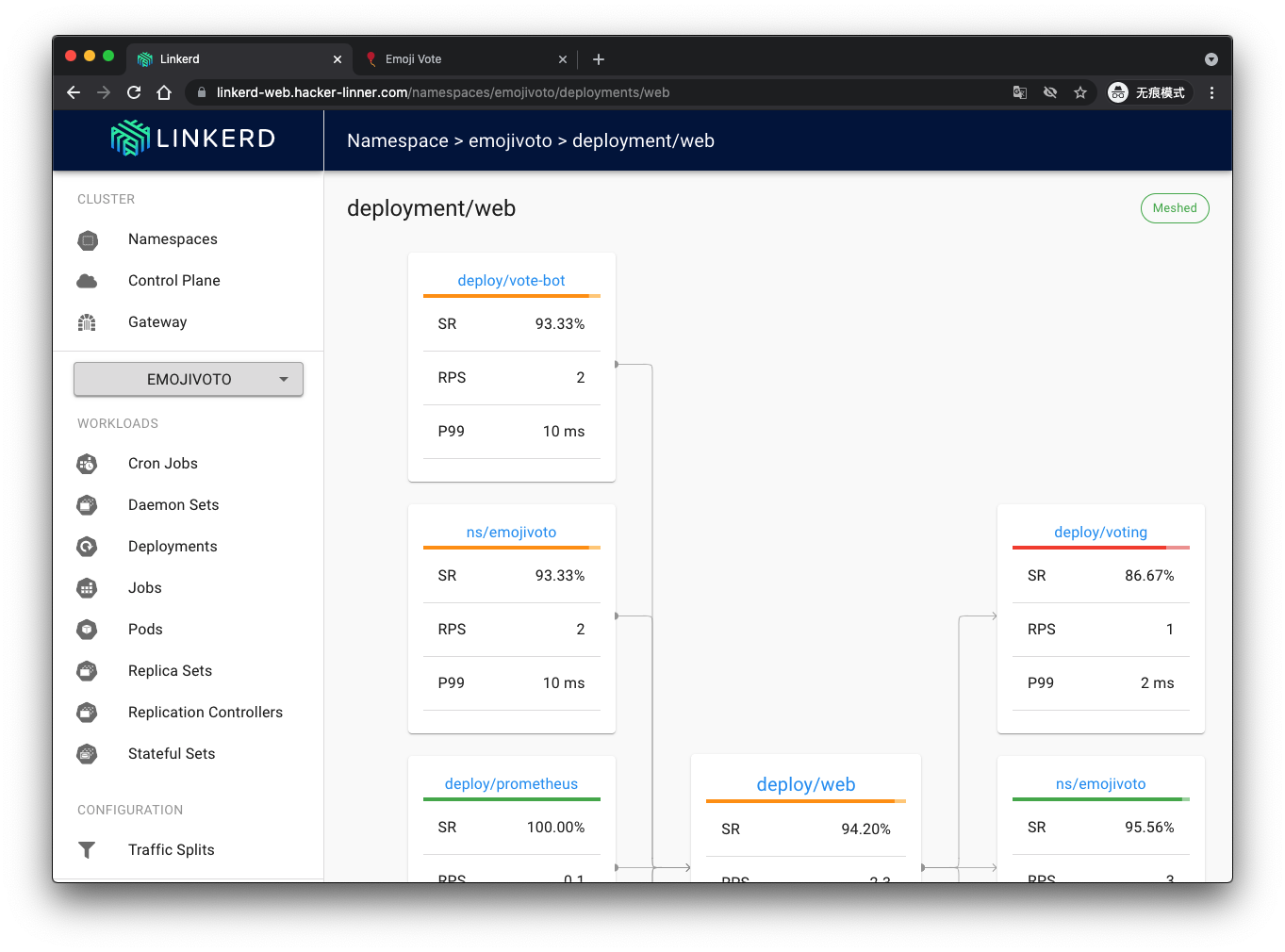Follow the deploy/vote-bot link

click(x=511, y=281)
